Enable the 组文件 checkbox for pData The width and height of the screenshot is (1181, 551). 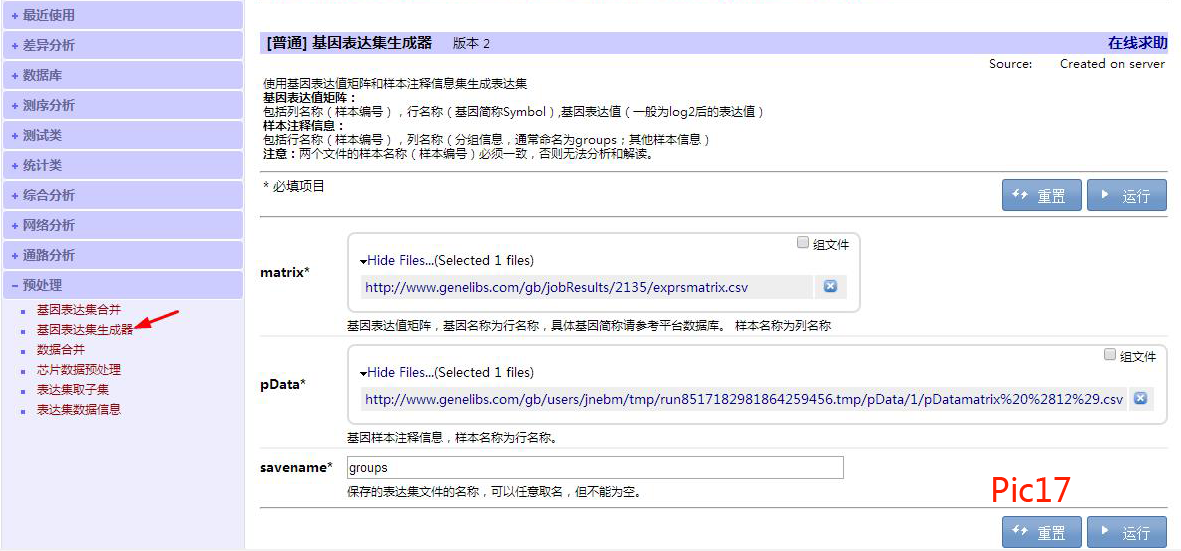(1110, 355)
